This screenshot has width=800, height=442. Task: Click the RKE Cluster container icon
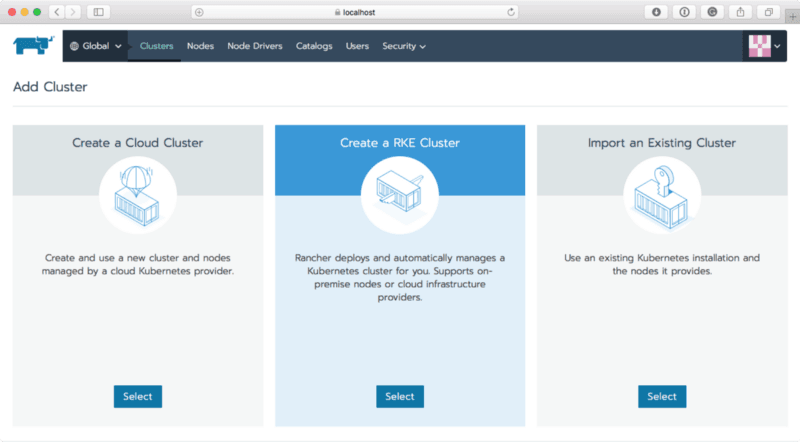point(399,196)
